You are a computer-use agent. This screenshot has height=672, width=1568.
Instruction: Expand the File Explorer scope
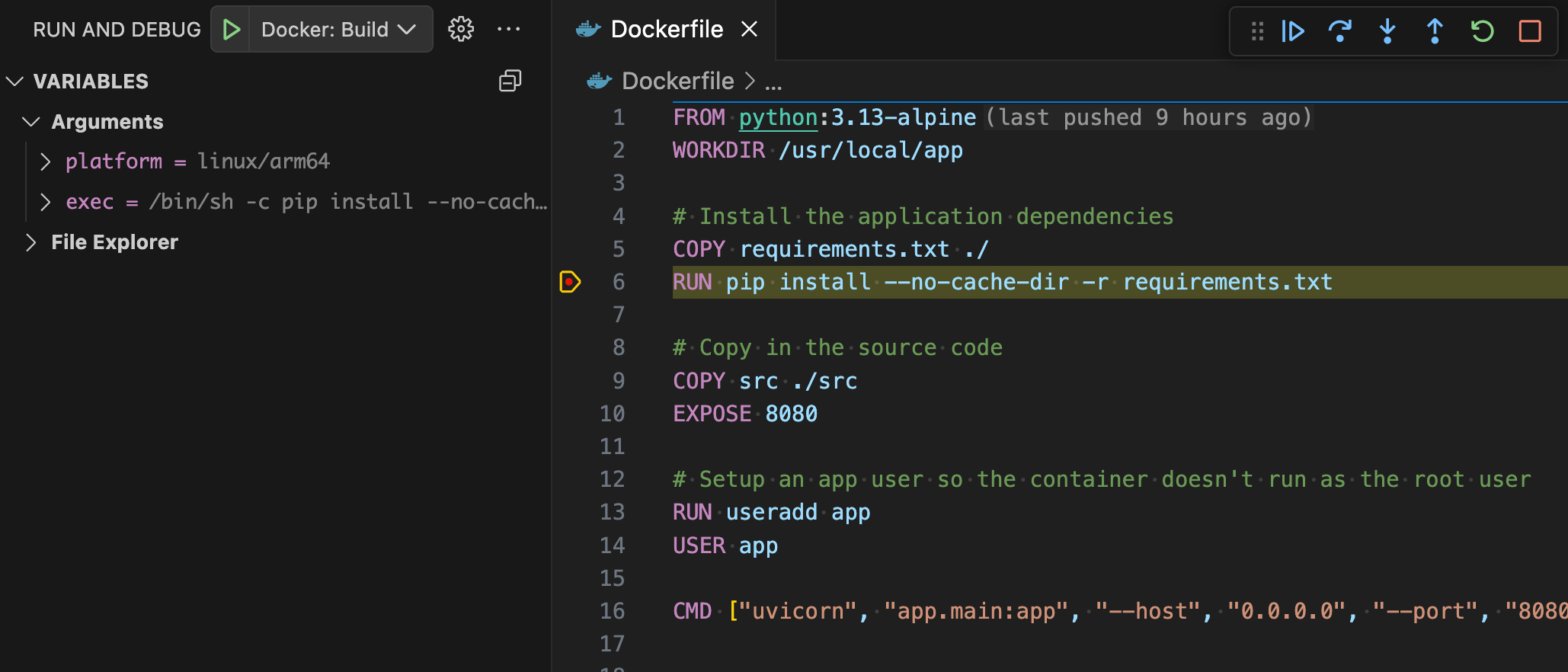[31, 242]
